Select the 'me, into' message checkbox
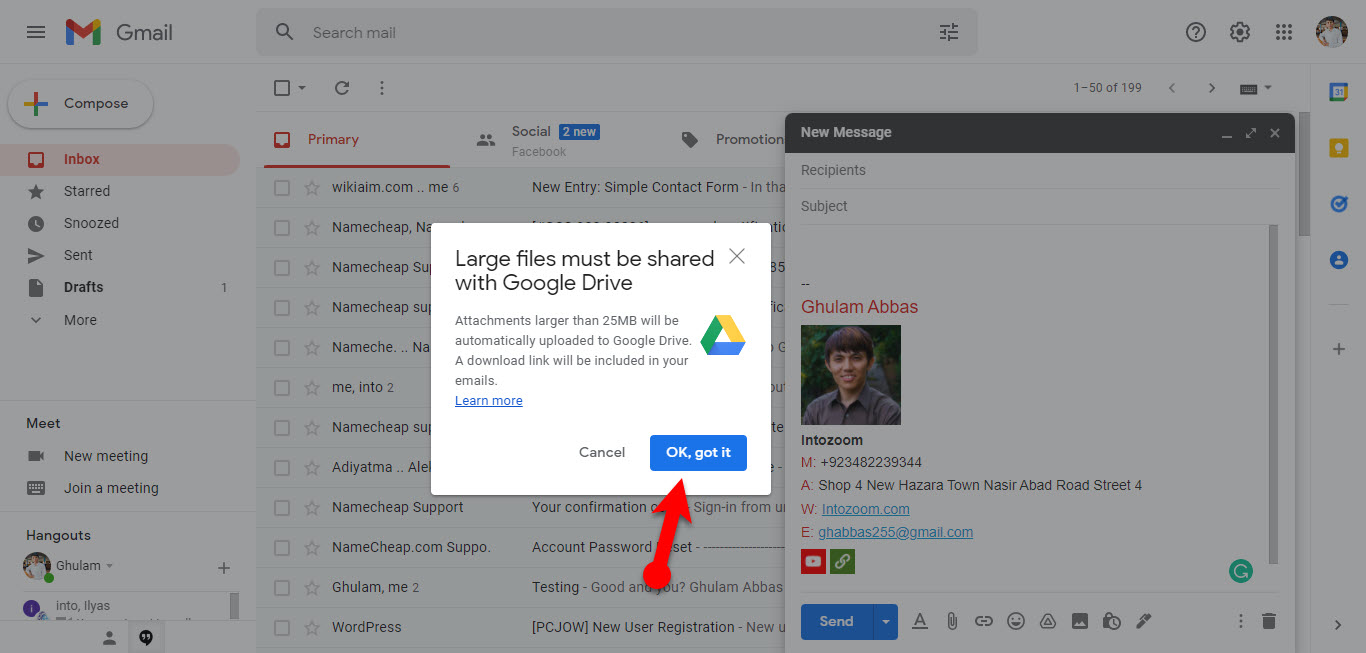This screenshot has height=653, width=1366. coord(282,387)
